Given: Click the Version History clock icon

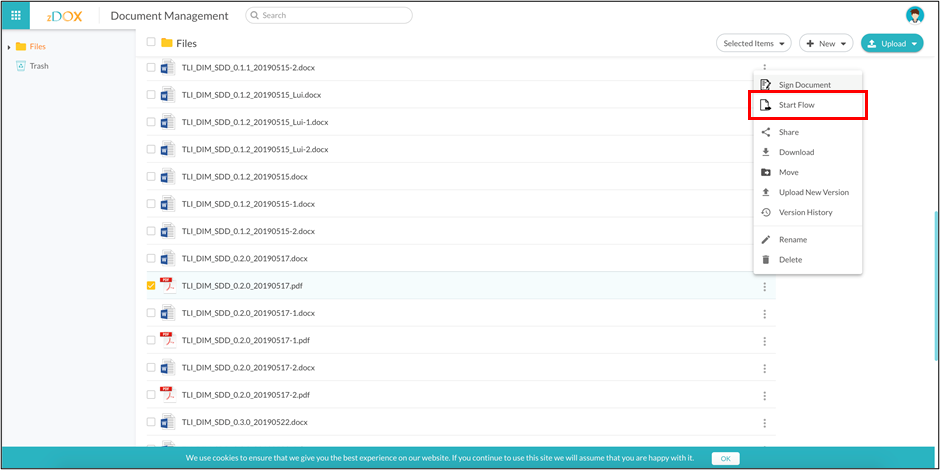Looking at the screenshot, I should pos(766,212).
